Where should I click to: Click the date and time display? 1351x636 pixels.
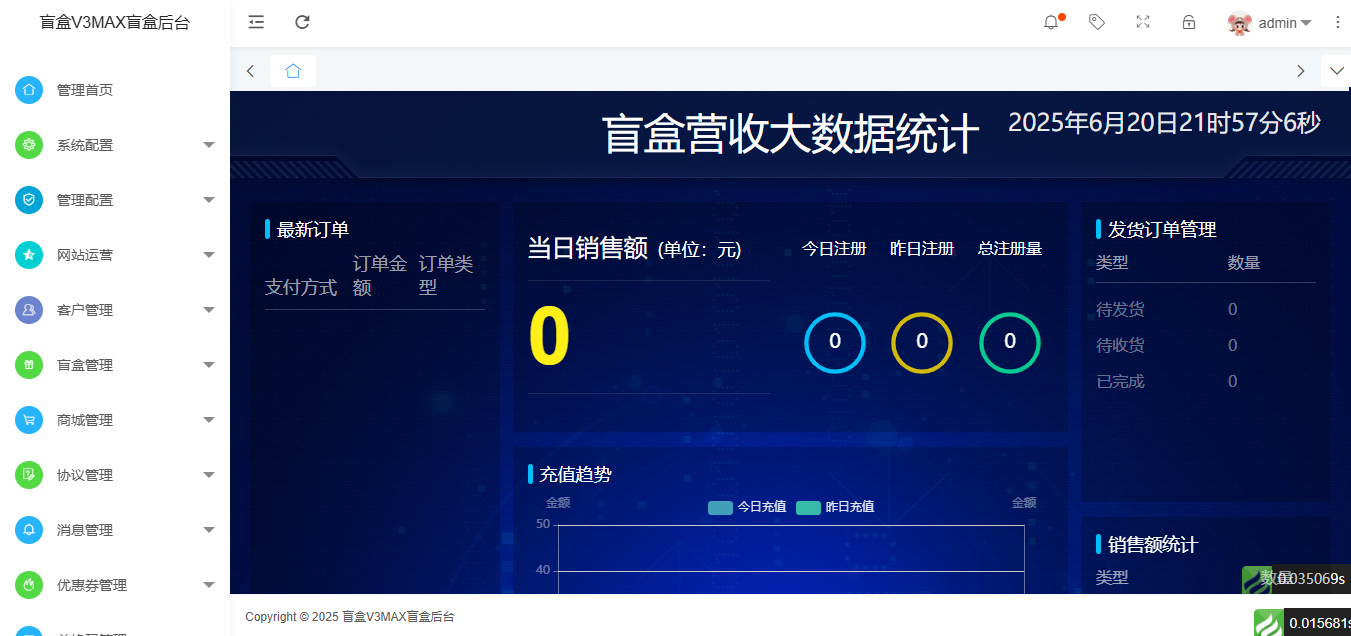click(1164, 123)
